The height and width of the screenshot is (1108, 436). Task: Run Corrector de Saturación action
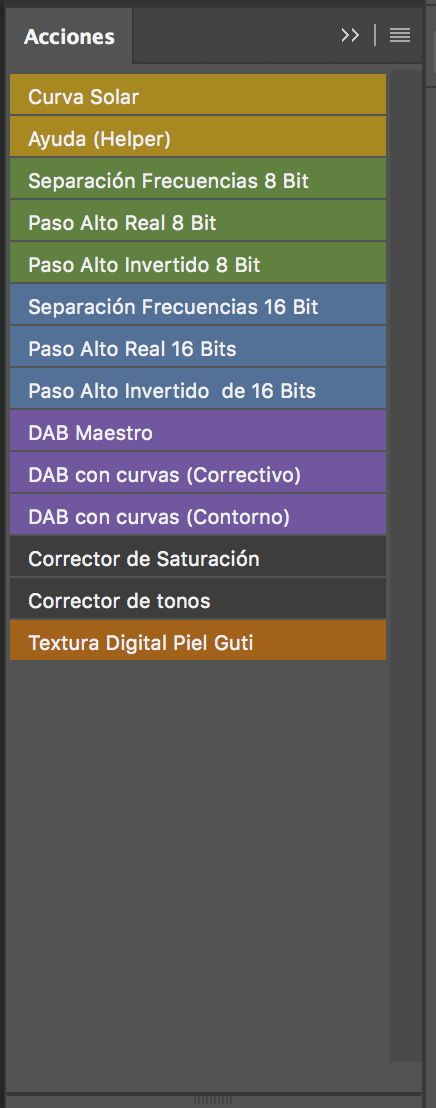pos(198,557)
